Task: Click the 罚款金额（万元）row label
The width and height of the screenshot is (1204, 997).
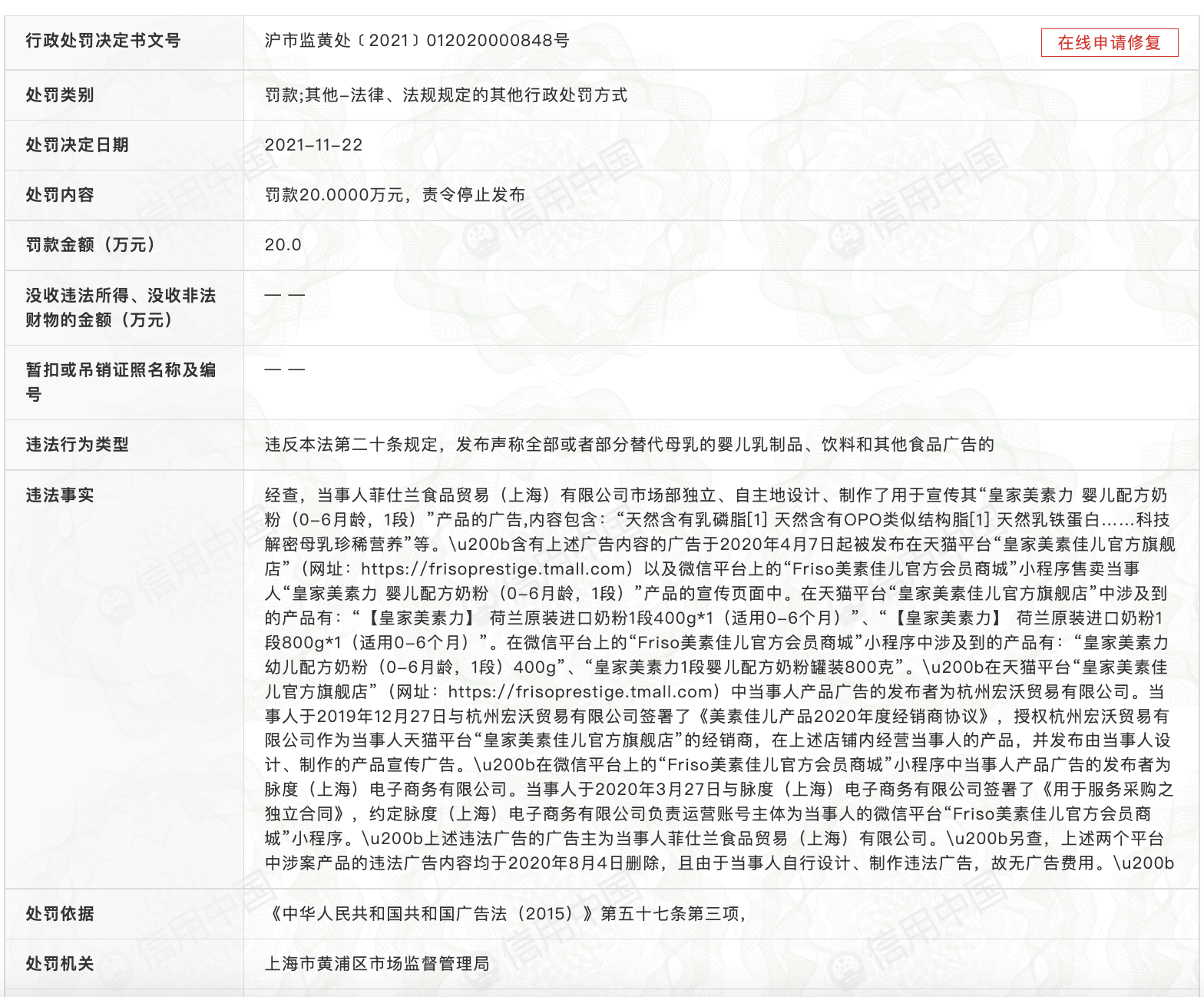Action: [91, 245]
